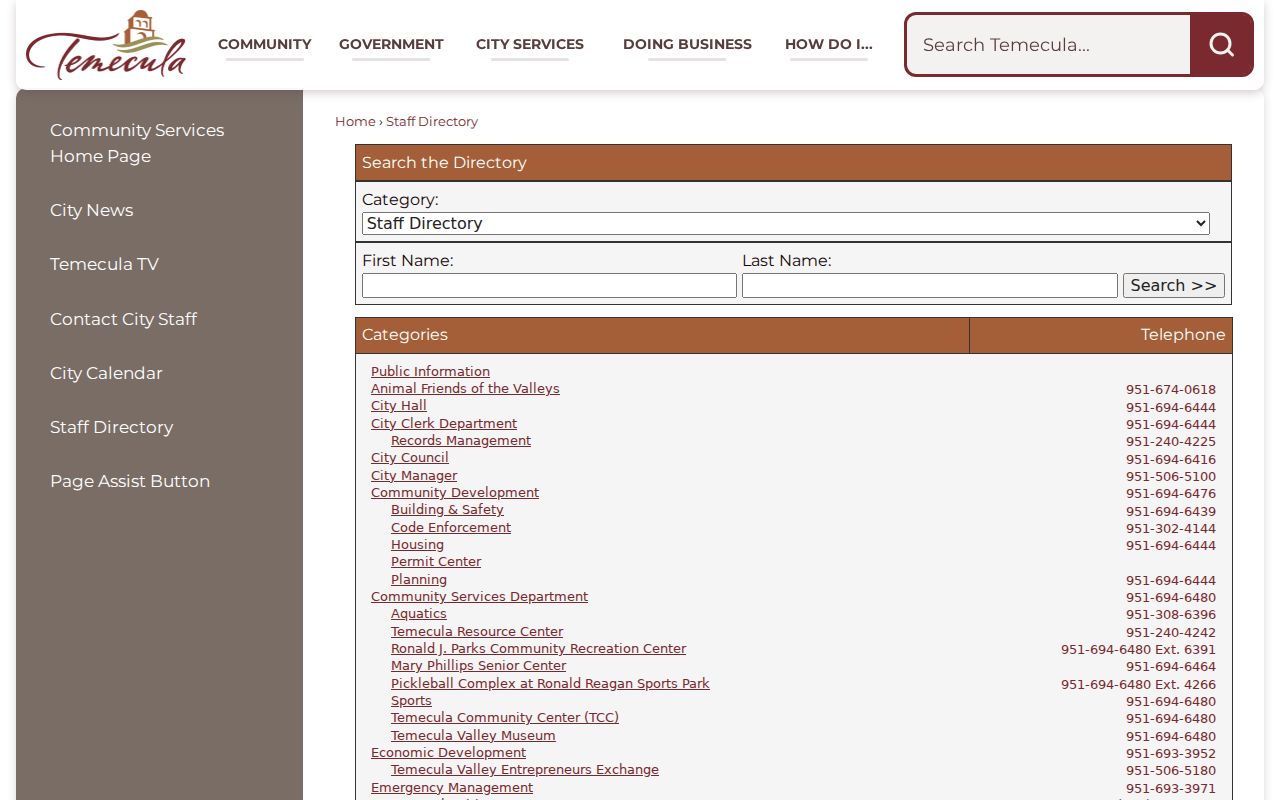Open Building & Safety subcategory
This screenshot has height=800, width=1280.
(447, 509)
